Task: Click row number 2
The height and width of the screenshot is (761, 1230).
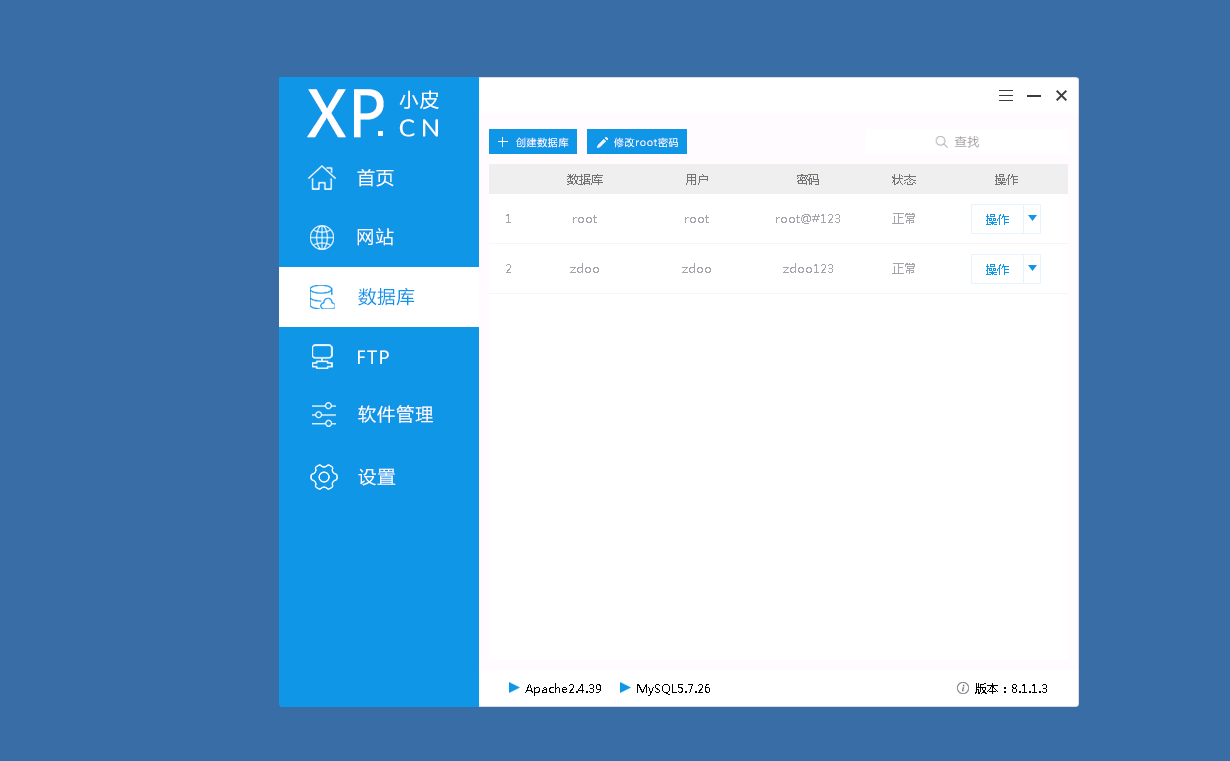Action: (x=508, y=269)
